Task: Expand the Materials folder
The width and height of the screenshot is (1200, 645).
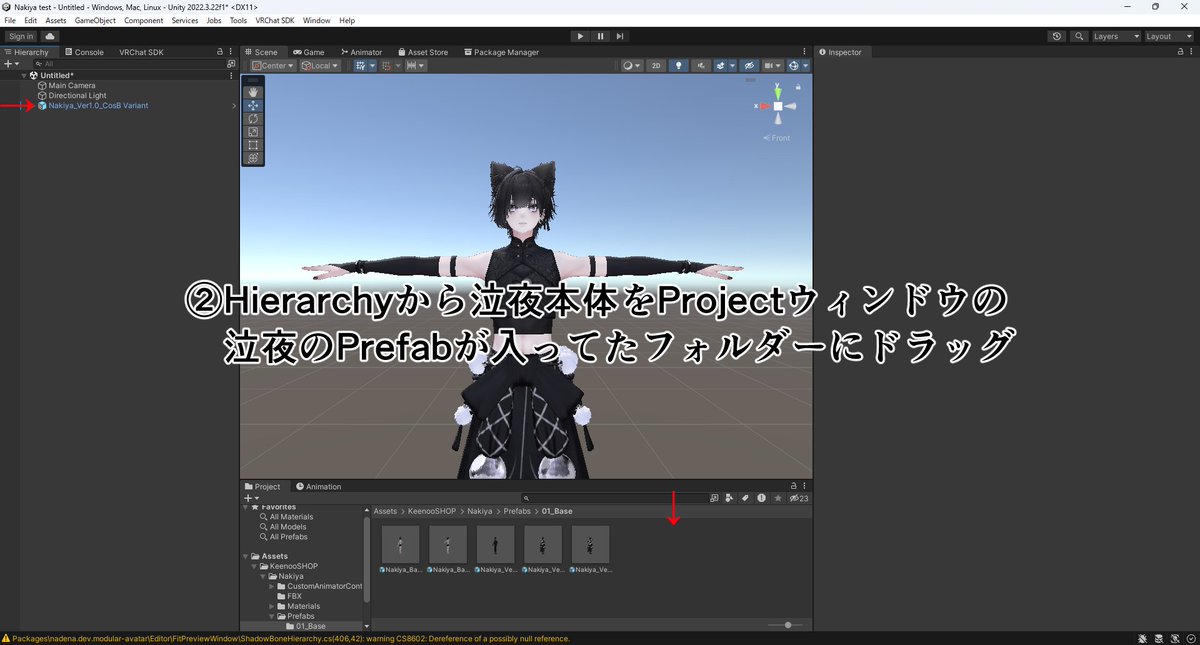Action: (x=271, y=606)
